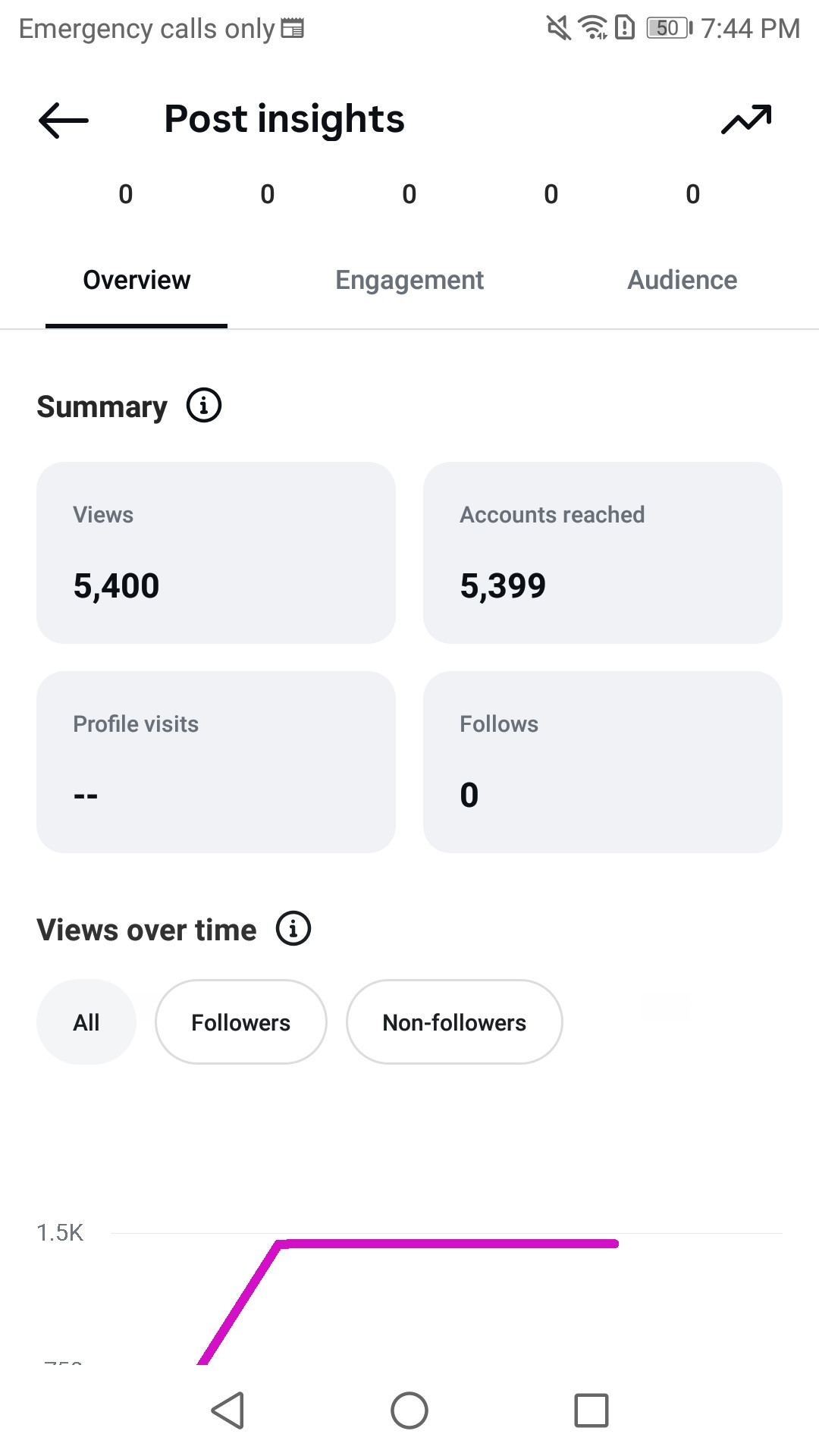Tap the Views over time info icon
819x1456 pixels.
click(x=293, y=928)
